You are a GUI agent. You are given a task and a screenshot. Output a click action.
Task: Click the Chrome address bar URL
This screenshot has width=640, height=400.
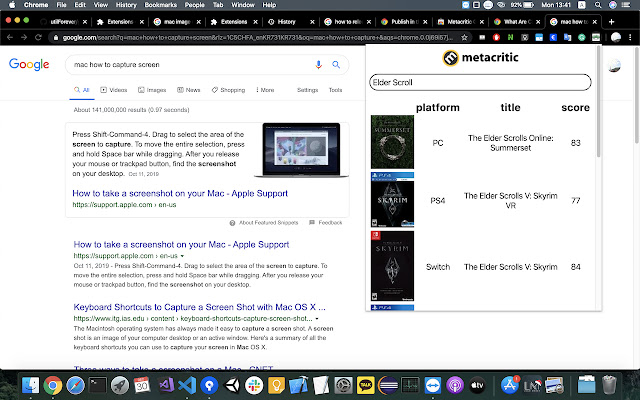pyautogui.click(x=257, y=38)
